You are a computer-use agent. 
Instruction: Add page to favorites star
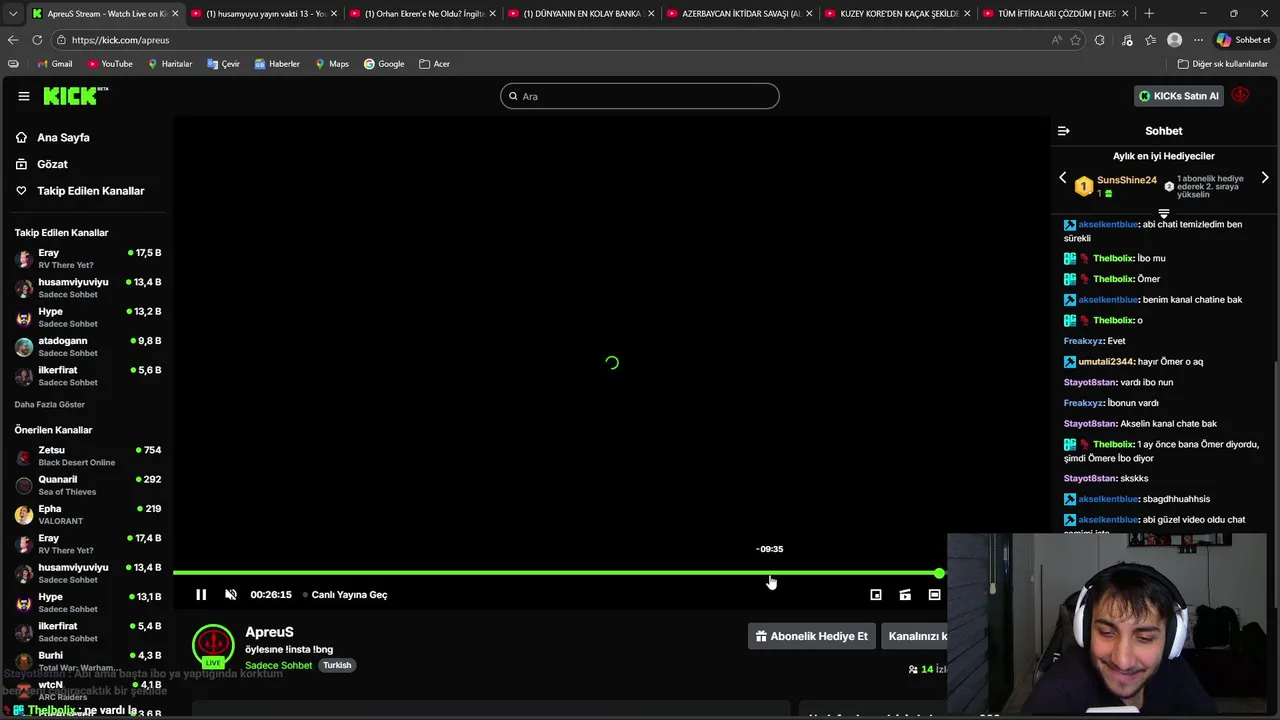(x=1076, y=40)
